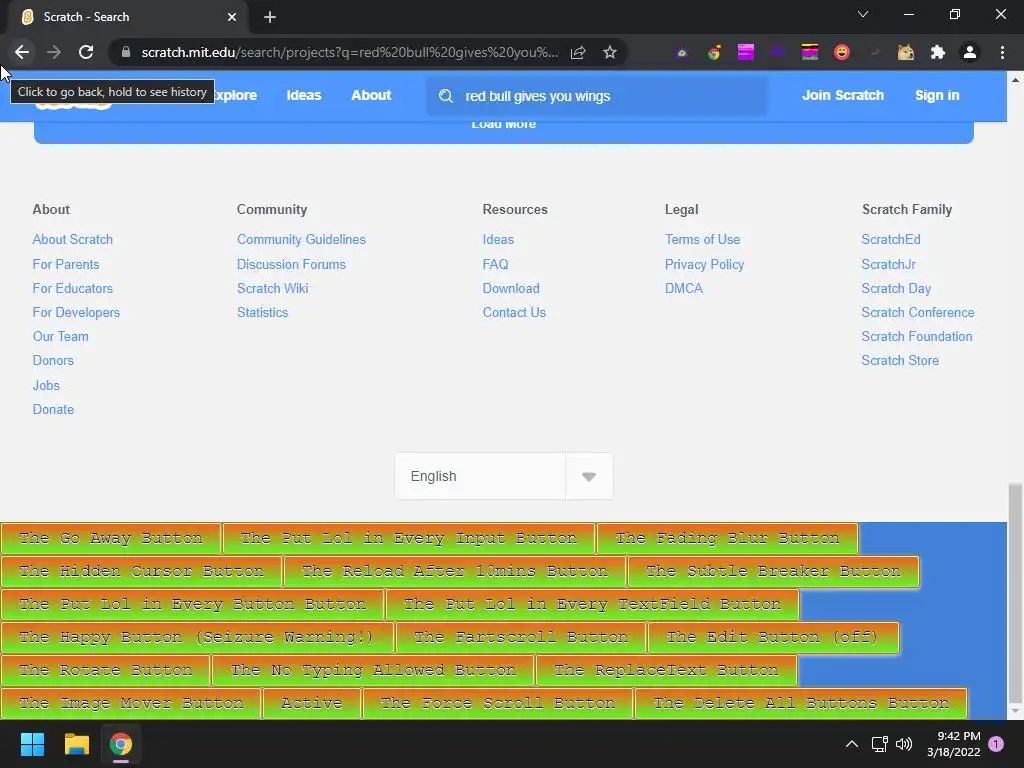Open the Scratch Wiki link
The height and width of the screenshot is (768, 1024).
(272, 289)
